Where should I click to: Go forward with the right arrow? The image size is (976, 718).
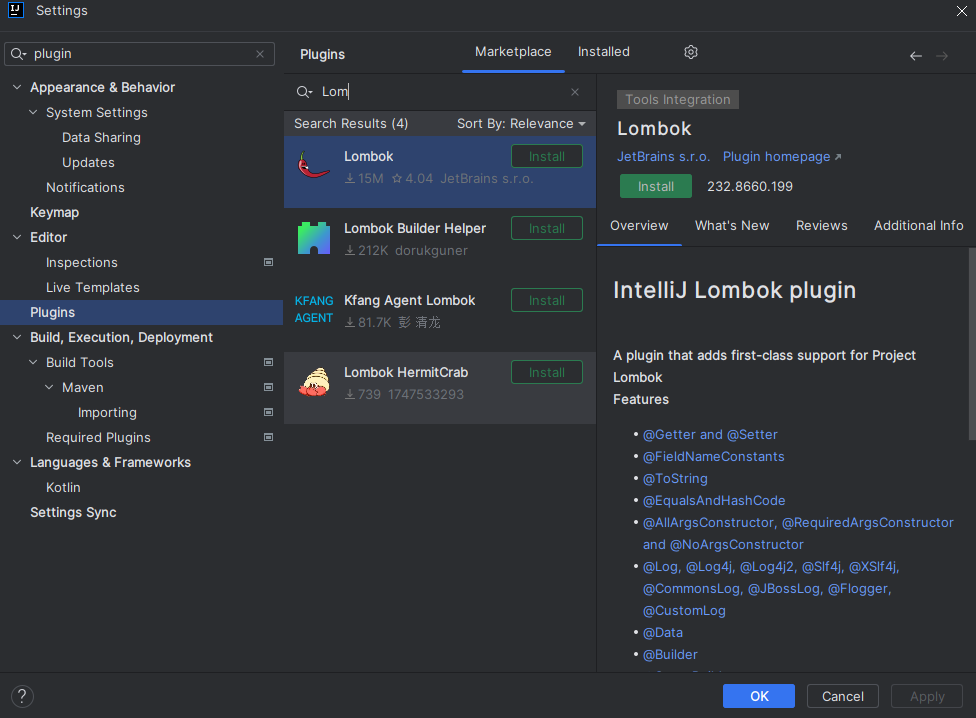click(x=942, y=56)
